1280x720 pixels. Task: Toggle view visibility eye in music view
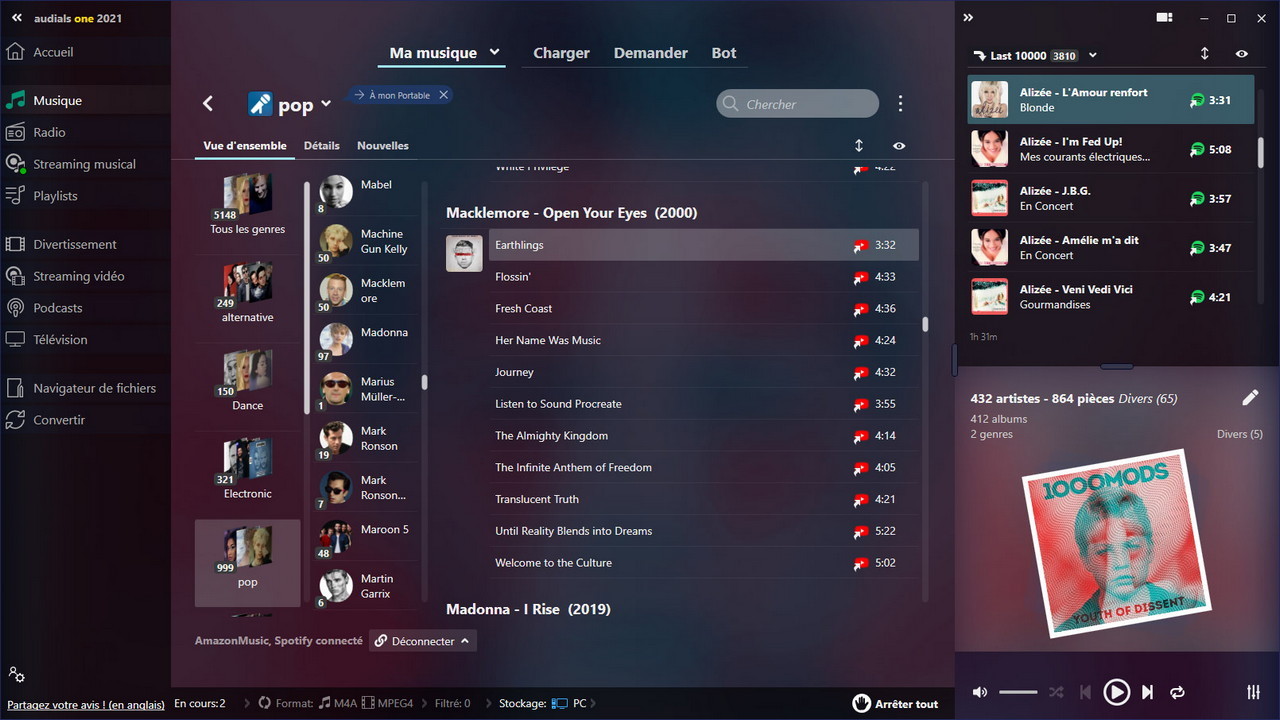(899, 146)
